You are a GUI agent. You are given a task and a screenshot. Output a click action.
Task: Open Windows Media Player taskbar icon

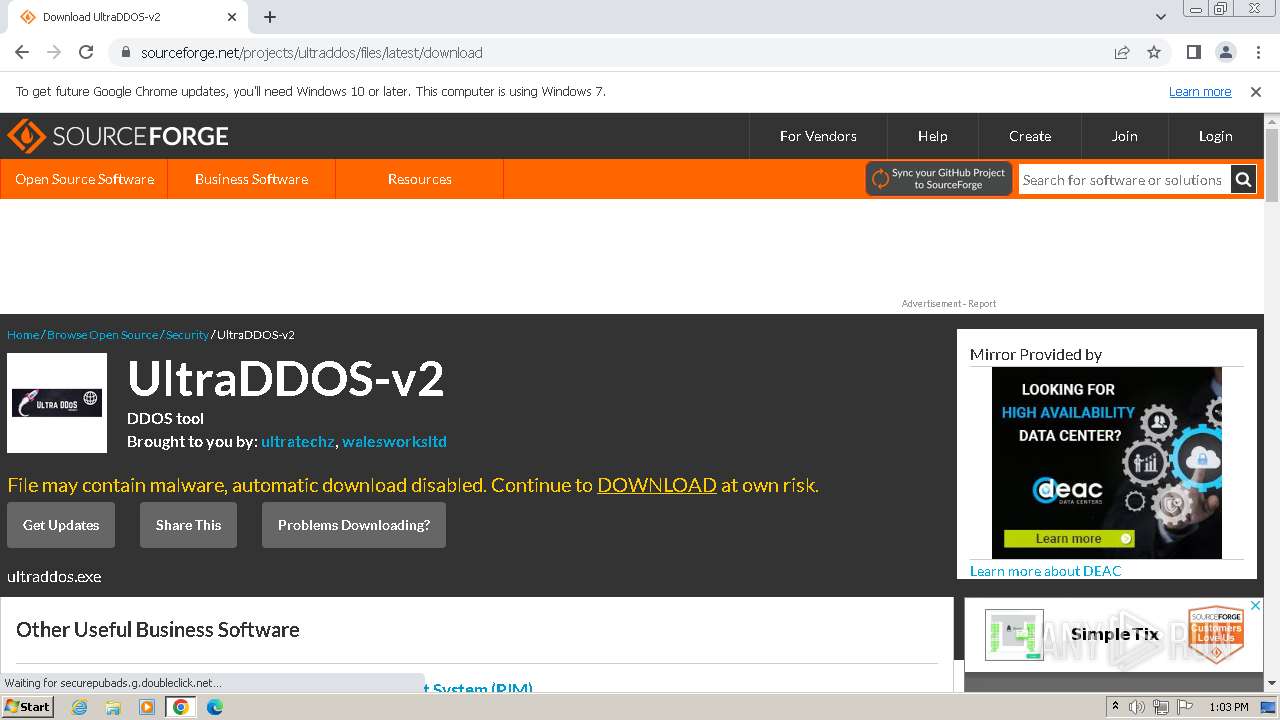(x=147, y=707)
